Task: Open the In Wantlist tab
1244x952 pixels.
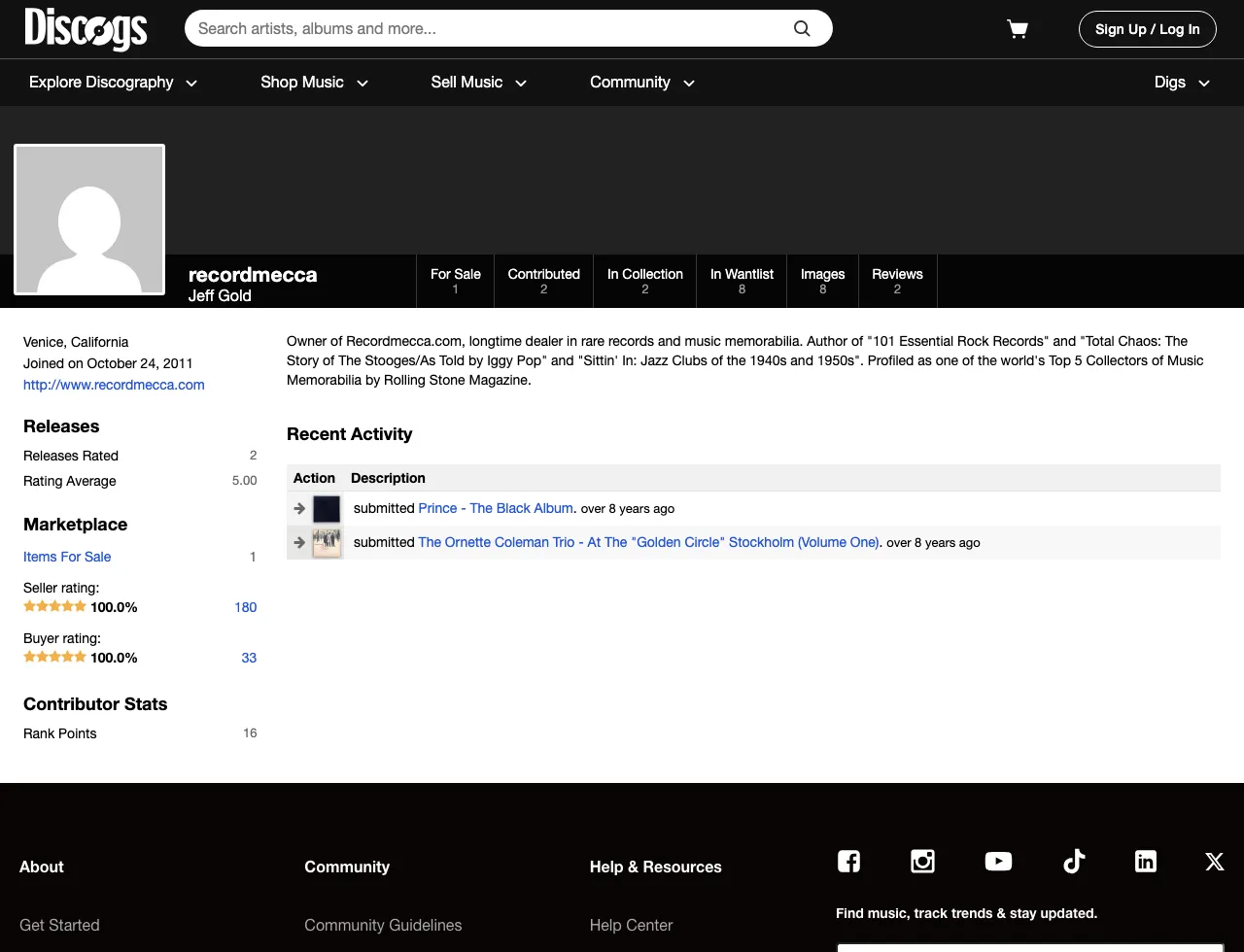Action: point(742,281)
